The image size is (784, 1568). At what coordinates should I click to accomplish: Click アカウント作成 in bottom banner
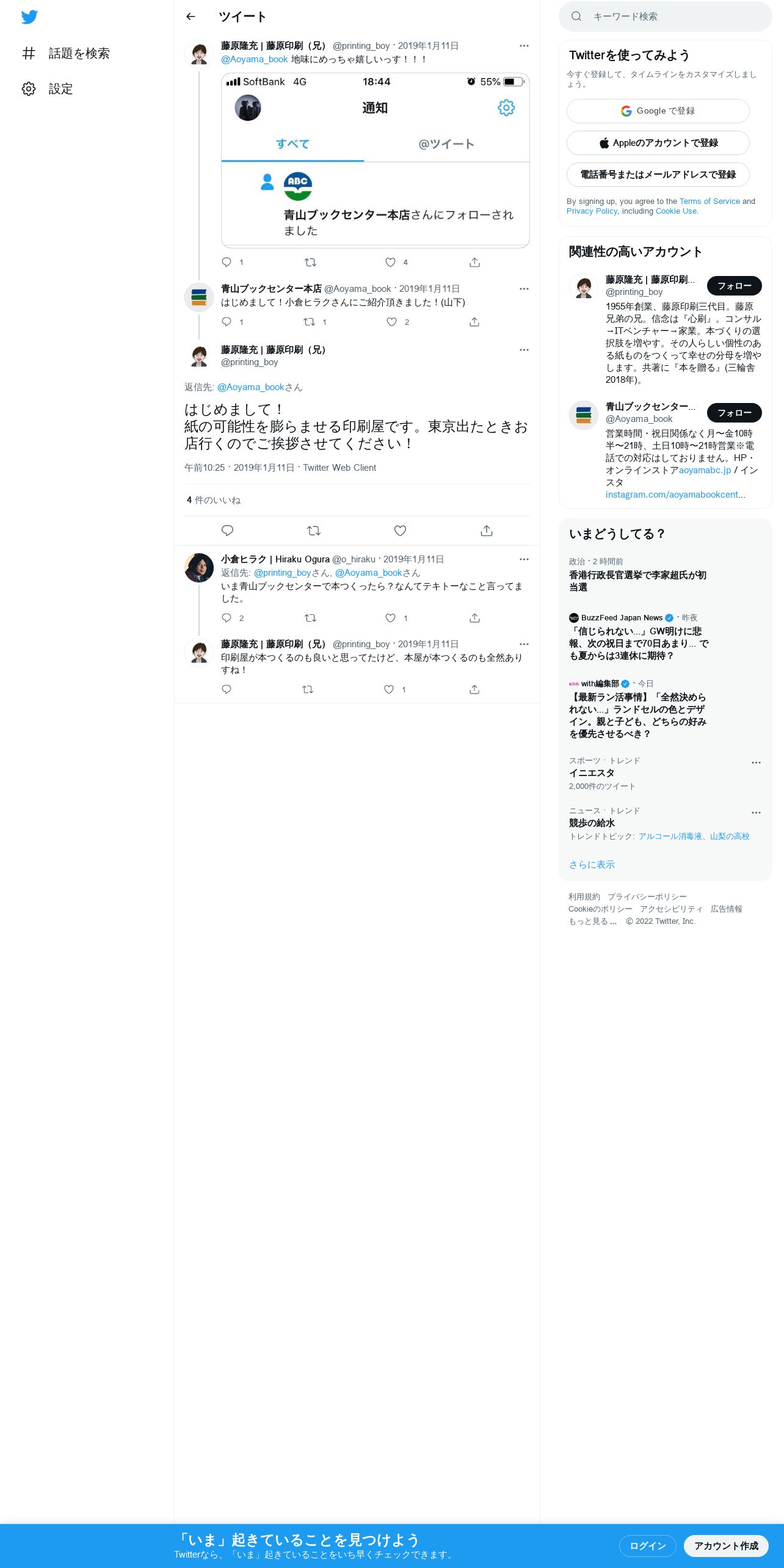coord(726,1546)
